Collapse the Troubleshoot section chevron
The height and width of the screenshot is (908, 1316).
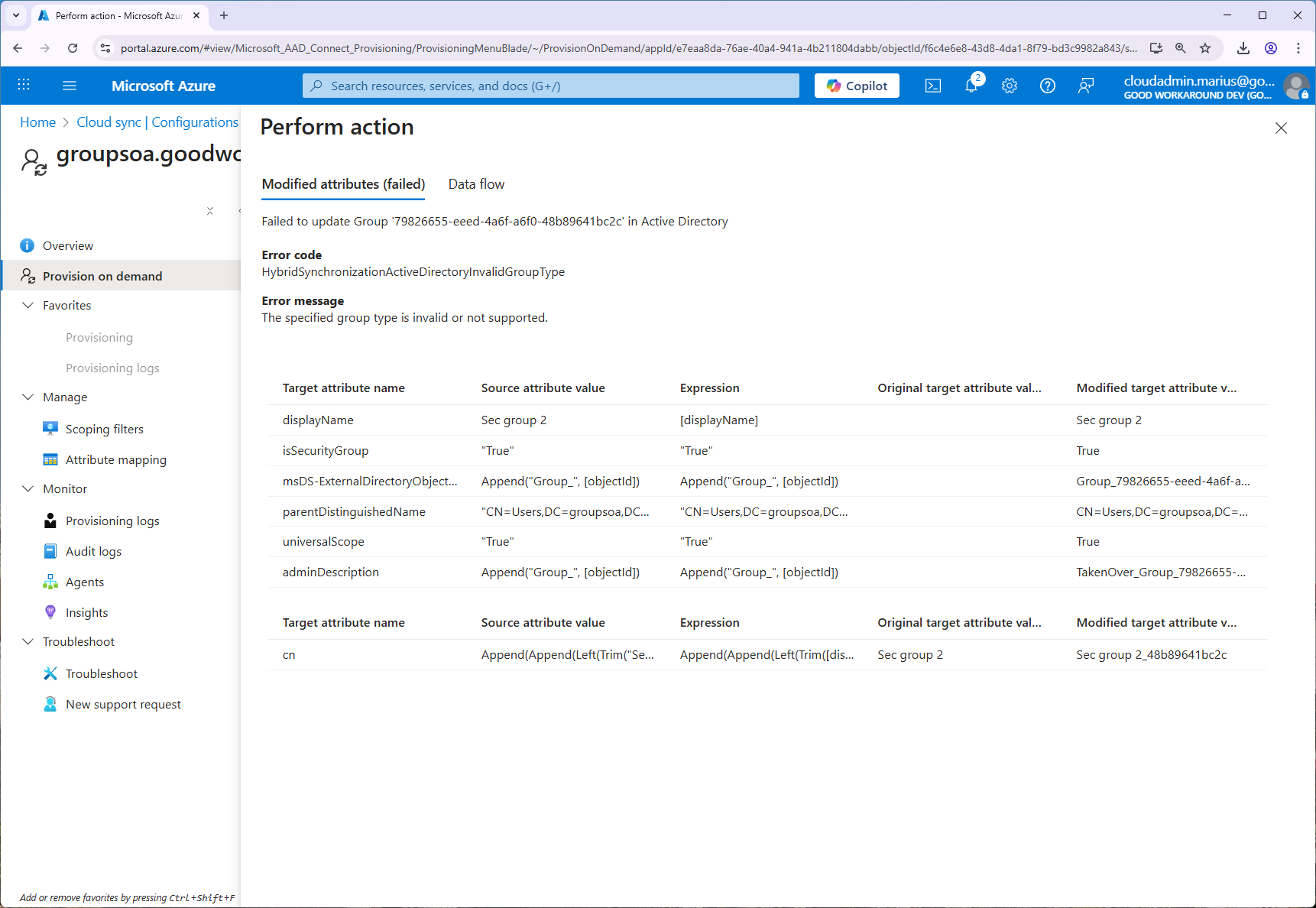click(x=28, y=641)
